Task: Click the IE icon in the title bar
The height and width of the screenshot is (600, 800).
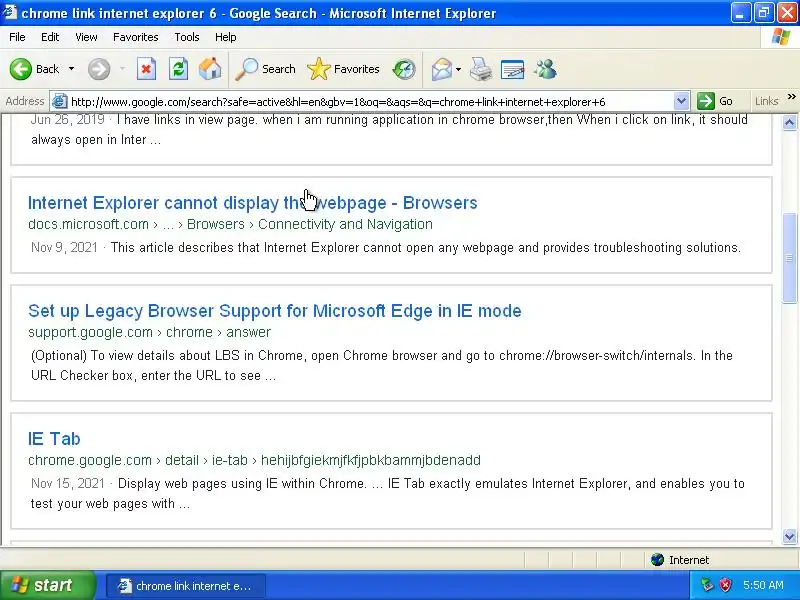Action: pos(10,13)
